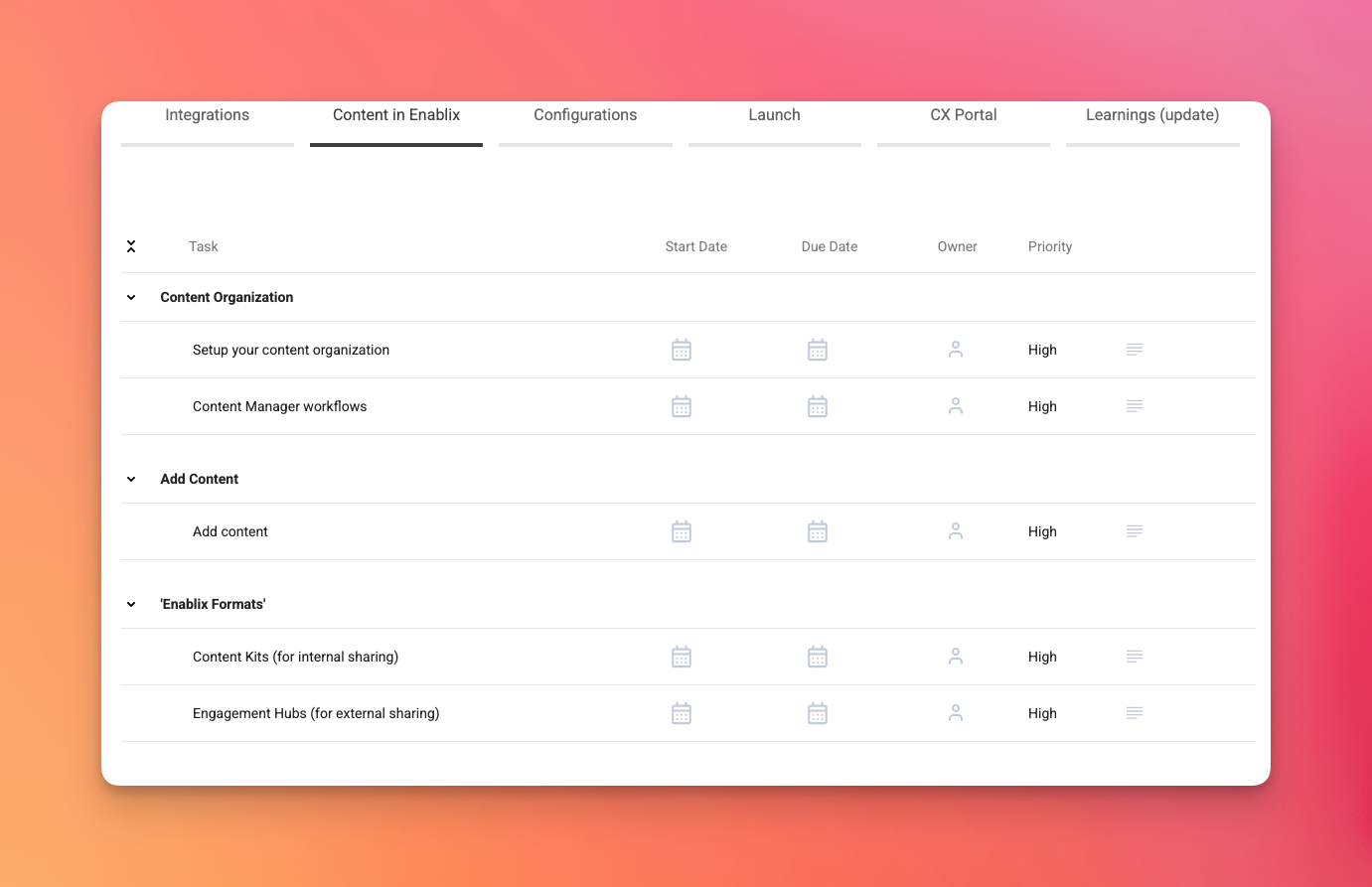Open due date calendar for Content Manager workflows
The height and width of the screenshot is (887, 1372).
(817, 406)
